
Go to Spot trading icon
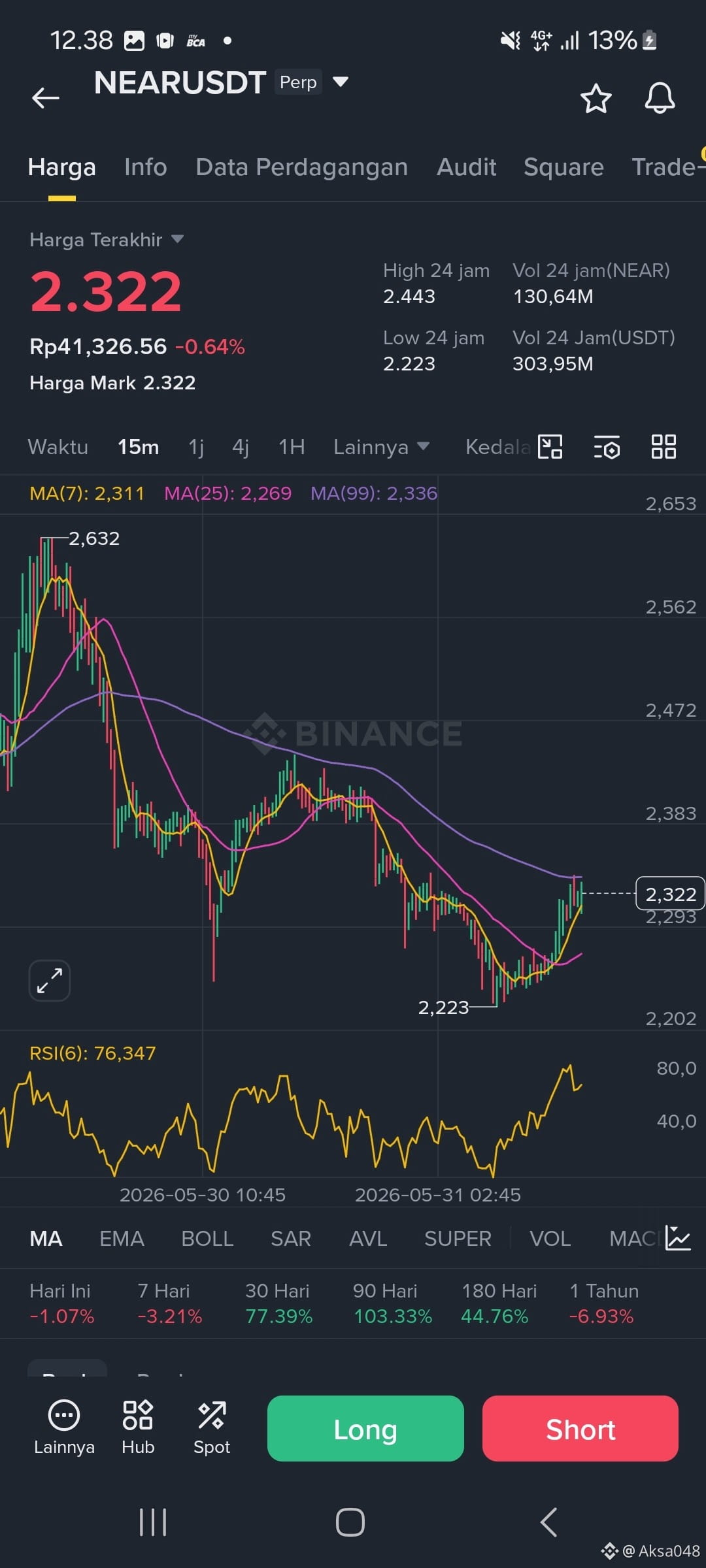[212, 1428]
